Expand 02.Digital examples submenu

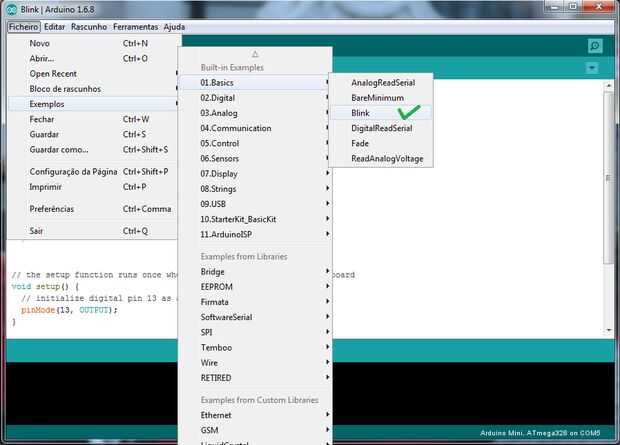(x=255, y=98)
